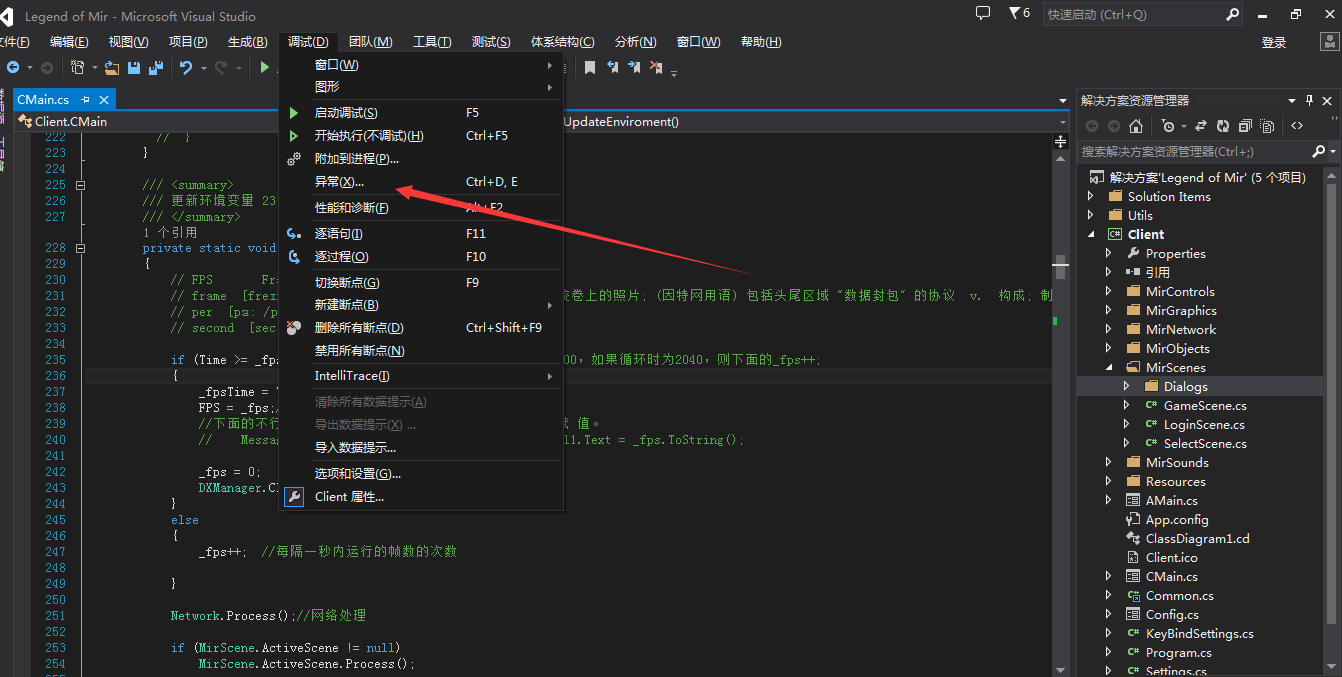Open 异常(X)... from the Debug menu
Screen dimensions: 1342x677
(421, 182)
